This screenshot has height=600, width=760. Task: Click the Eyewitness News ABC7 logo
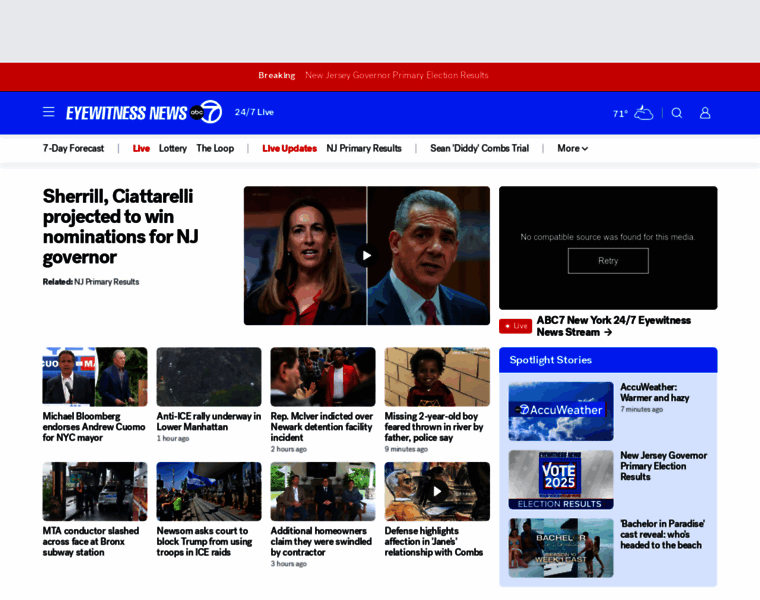[x=144, y=112]
